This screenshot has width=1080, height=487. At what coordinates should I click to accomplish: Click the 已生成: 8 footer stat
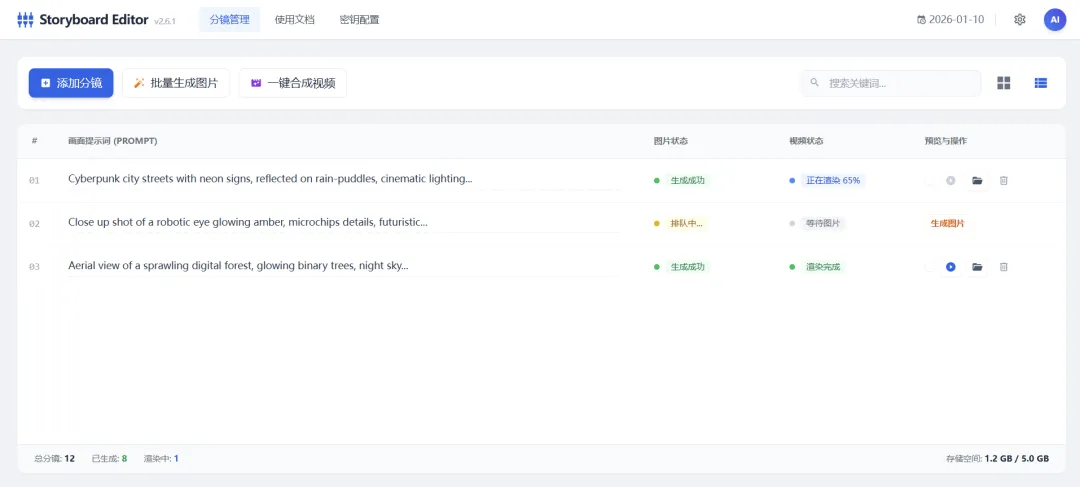click(x=109, y=458)
